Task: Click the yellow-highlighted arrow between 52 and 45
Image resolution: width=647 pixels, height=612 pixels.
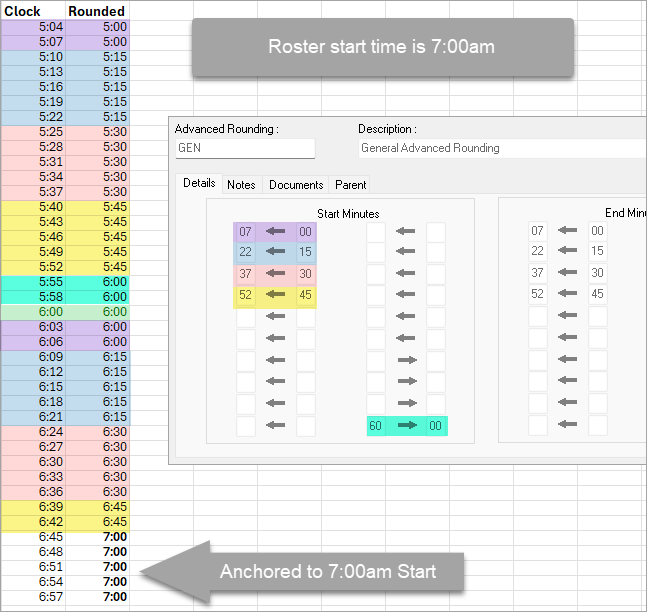Action: (x=276, y=294)
